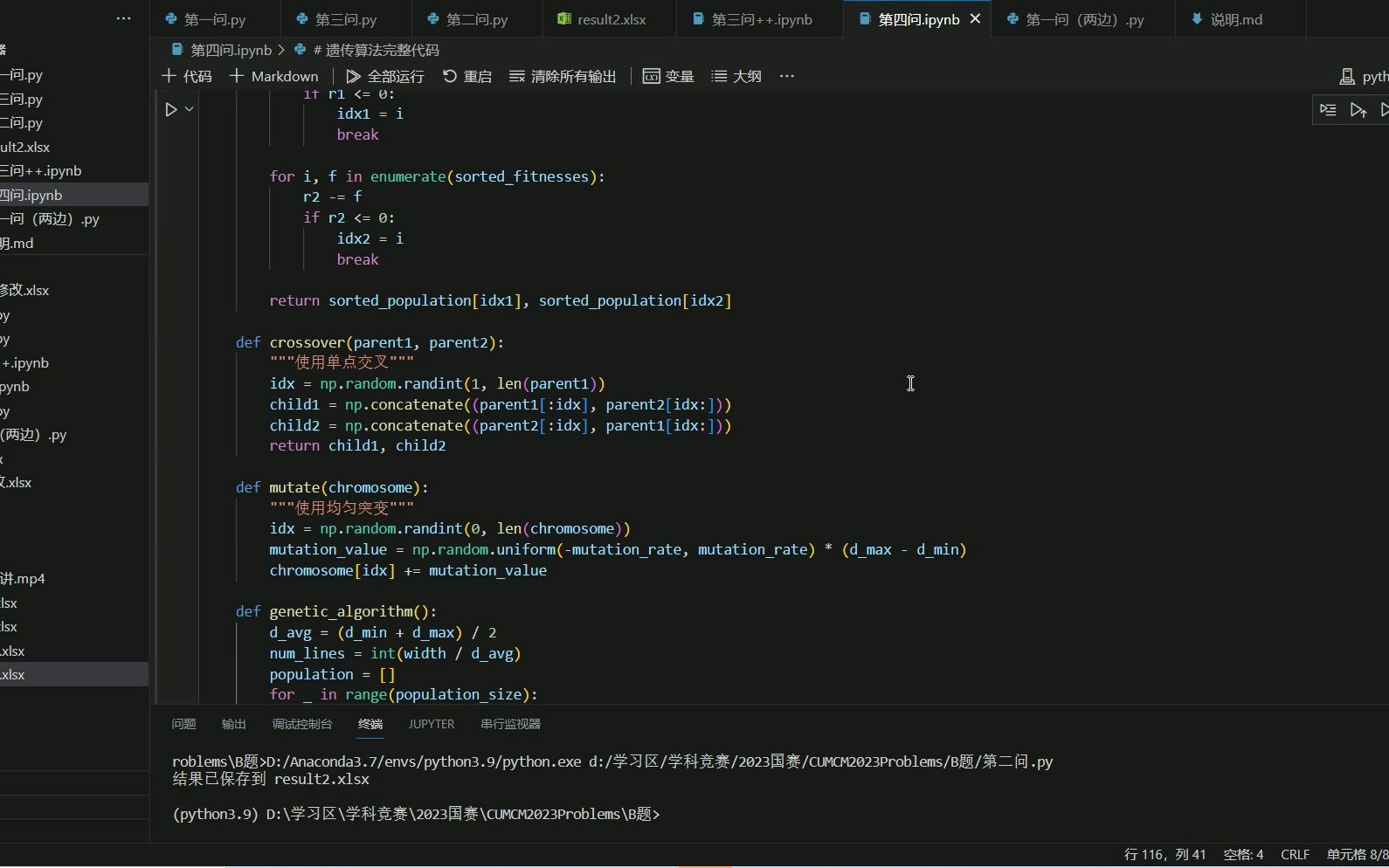The image size is (1389, 868).
Task: Open the JUPYTER panel tab
Action: click(x=432, y=724)
